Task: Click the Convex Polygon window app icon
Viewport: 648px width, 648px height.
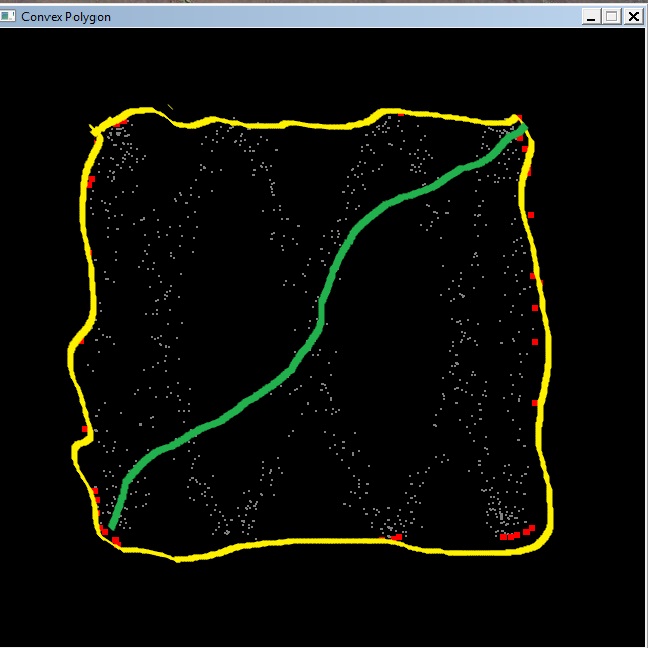Action: pyautogui.click(x=7, y=17)
